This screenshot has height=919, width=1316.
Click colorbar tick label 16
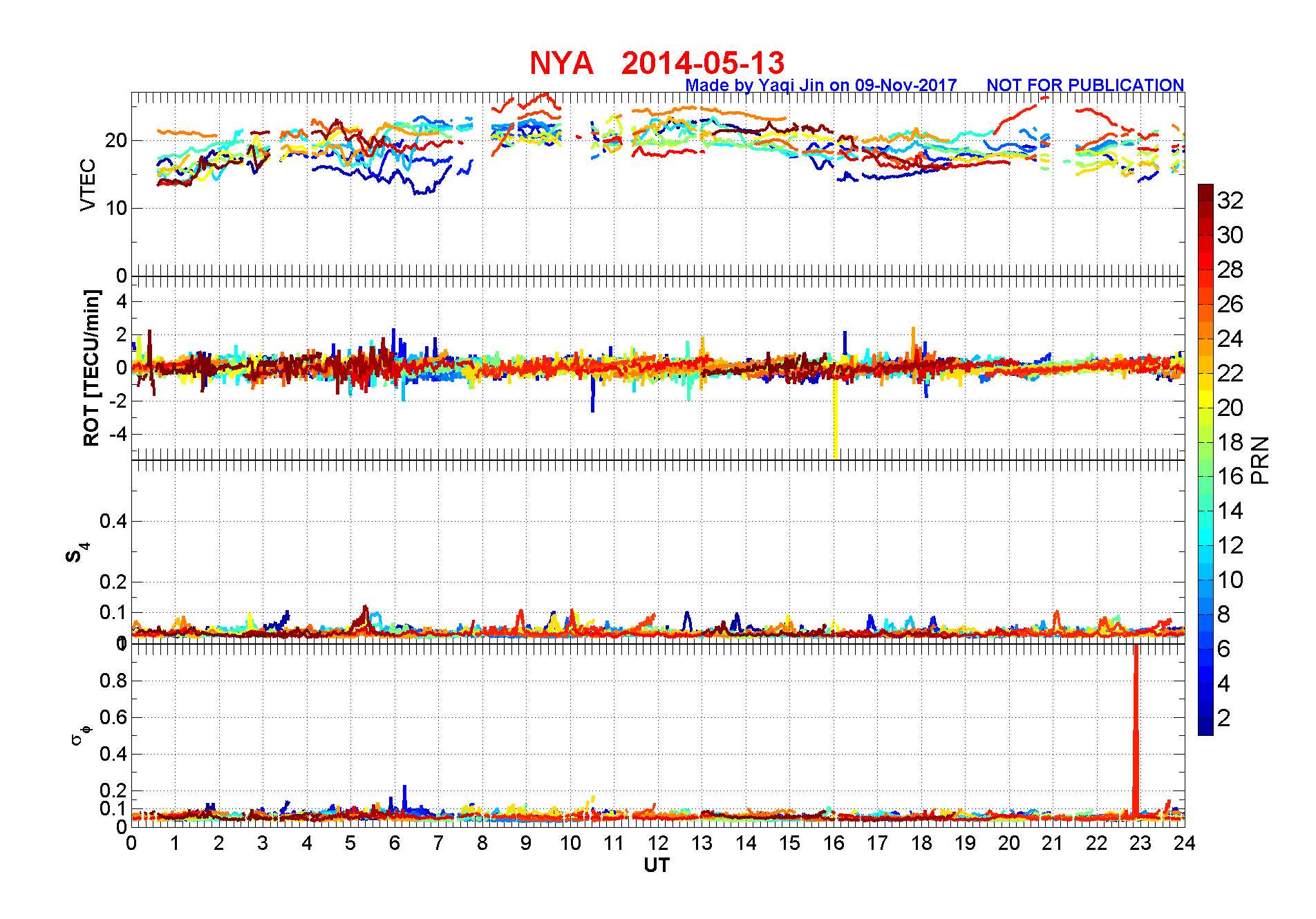[x=1230, y=476]
